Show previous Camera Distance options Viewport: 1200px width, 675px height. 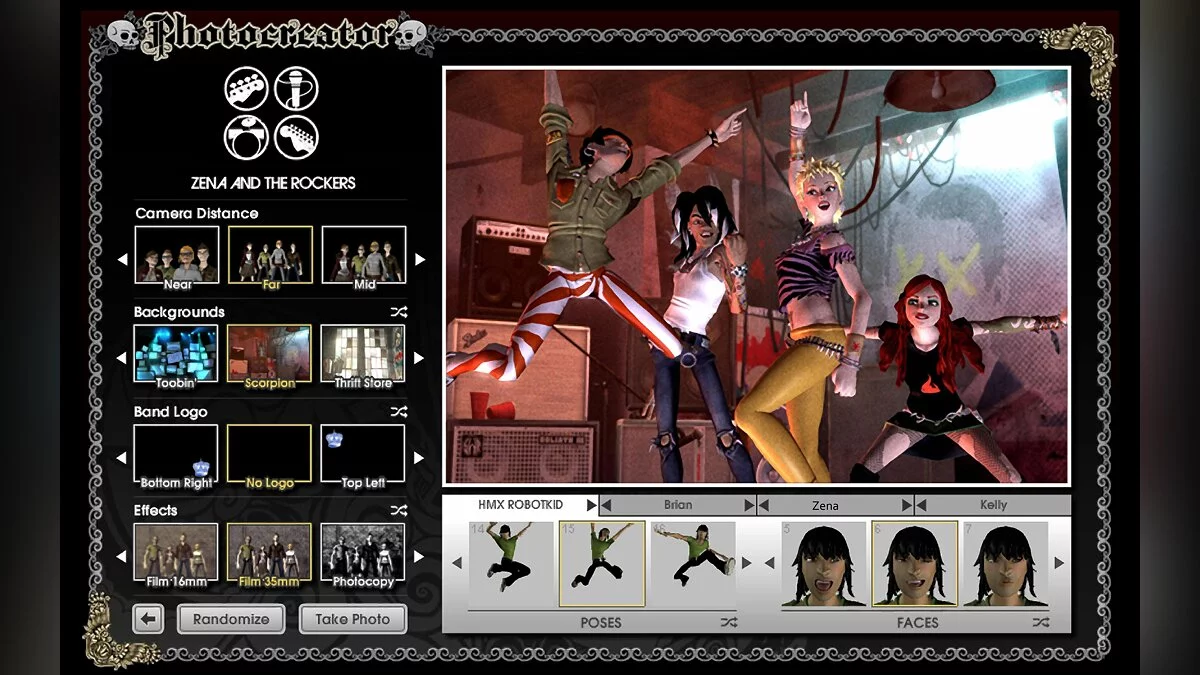[123, 259]
